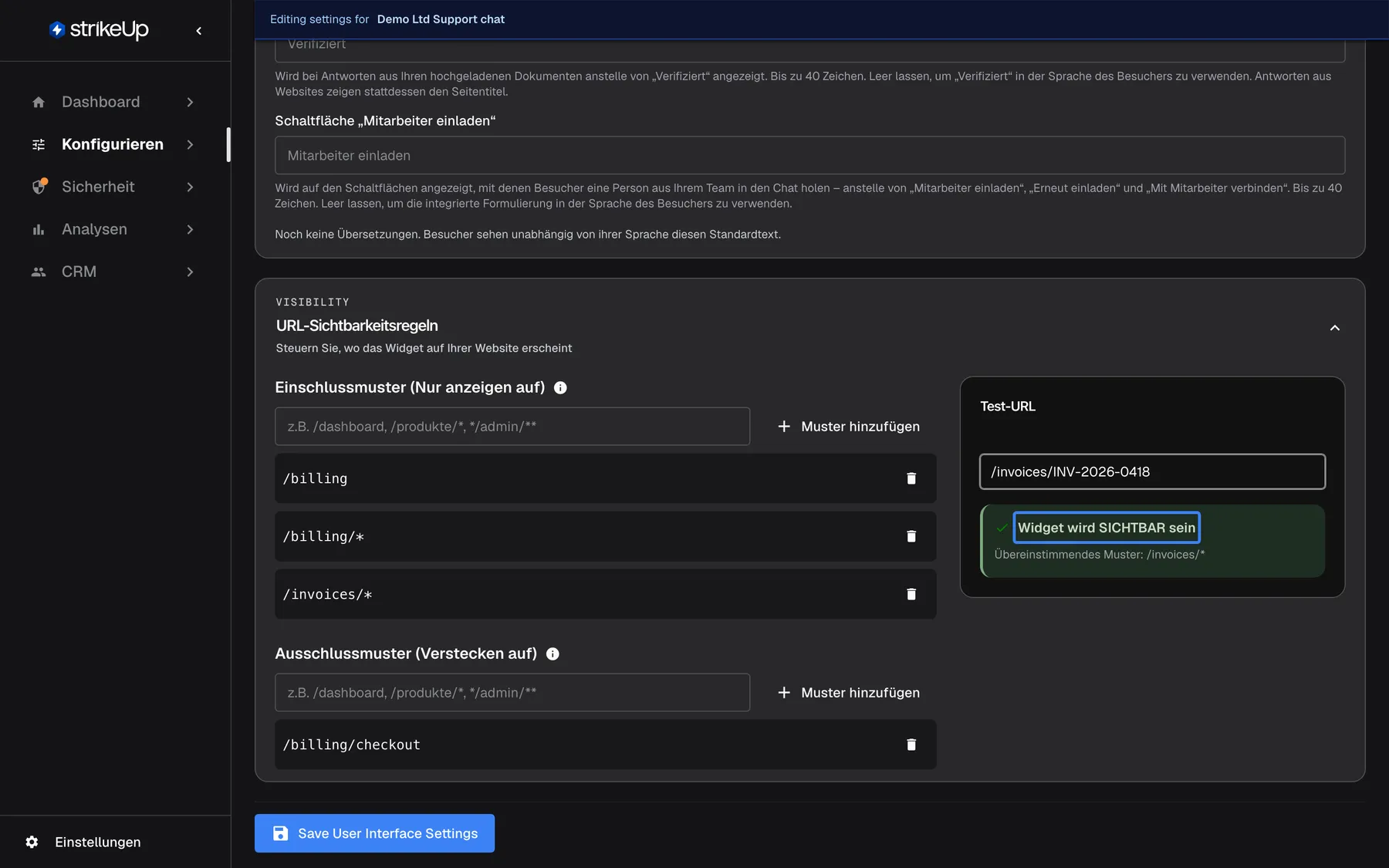This screenshot has height=868, width=1389.
Task: Delete the /billing/* include pattern
Action: (x=911, y=536)
